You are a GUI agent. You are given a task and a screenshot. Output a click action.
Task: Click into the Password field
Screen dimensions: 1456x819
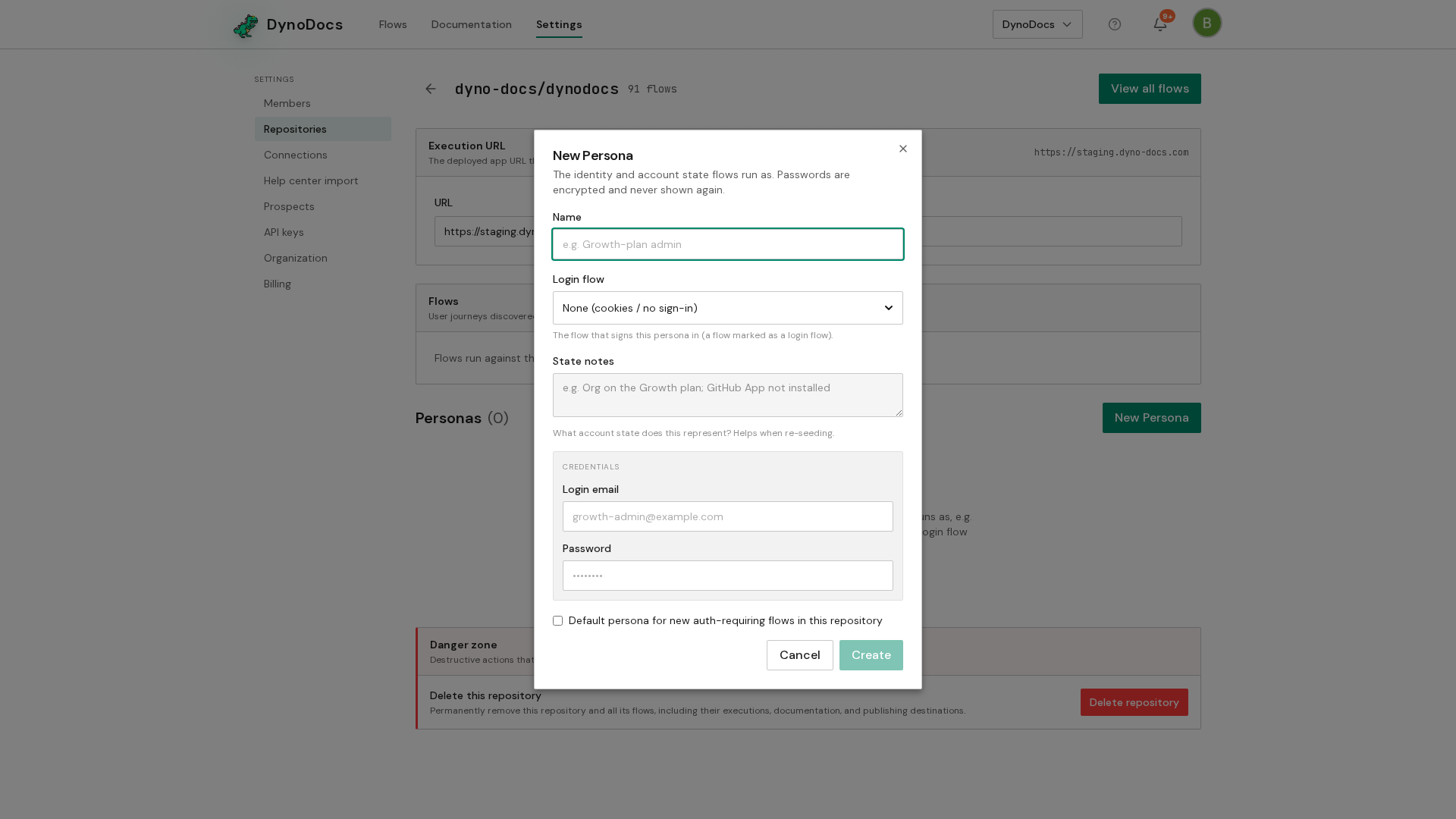pyautogui.click(x=728, y=576)
